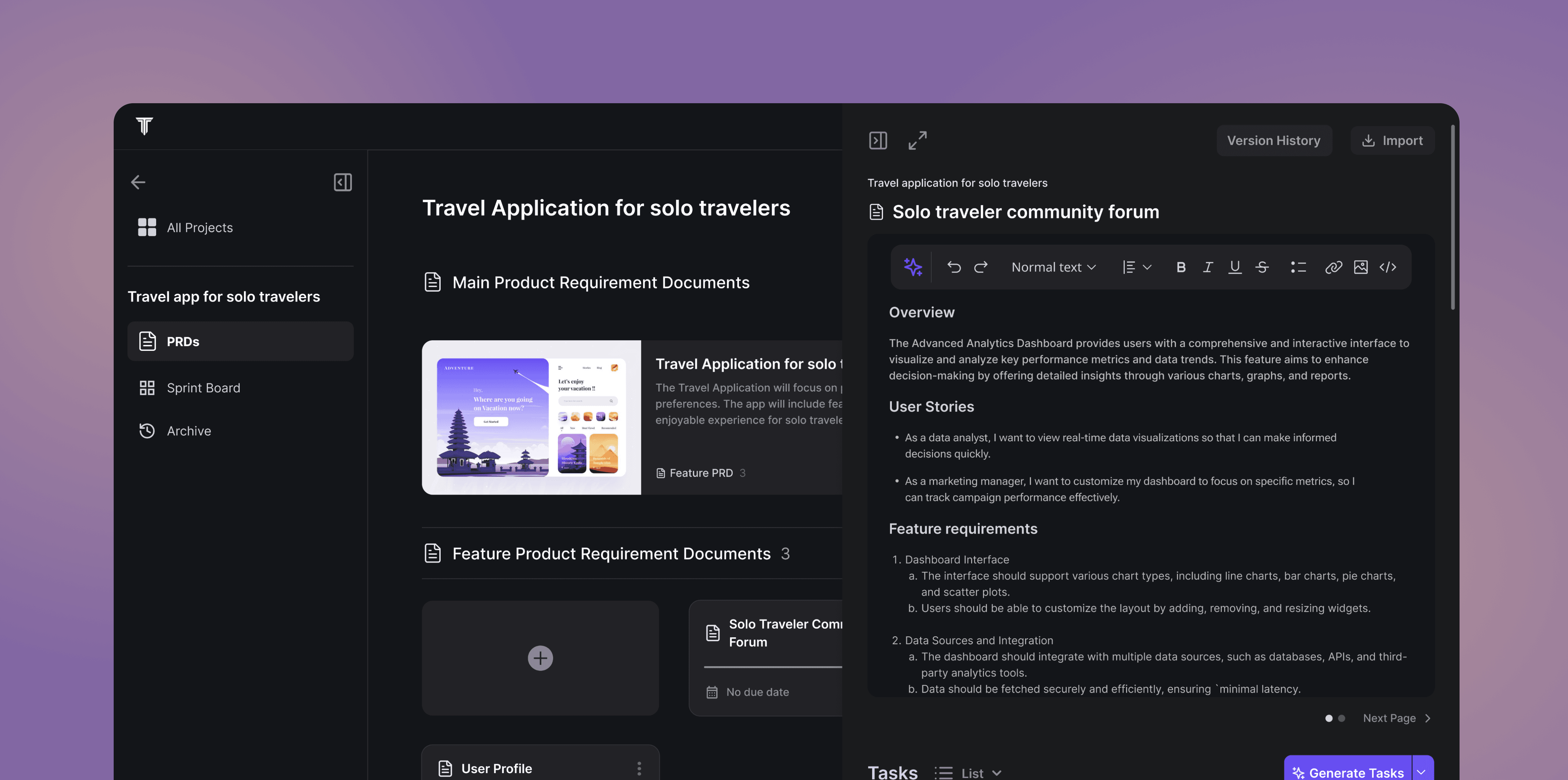Insert a link with the link icon
Viewport: 1568px width, 780px height.
[x=1333, y=267]
